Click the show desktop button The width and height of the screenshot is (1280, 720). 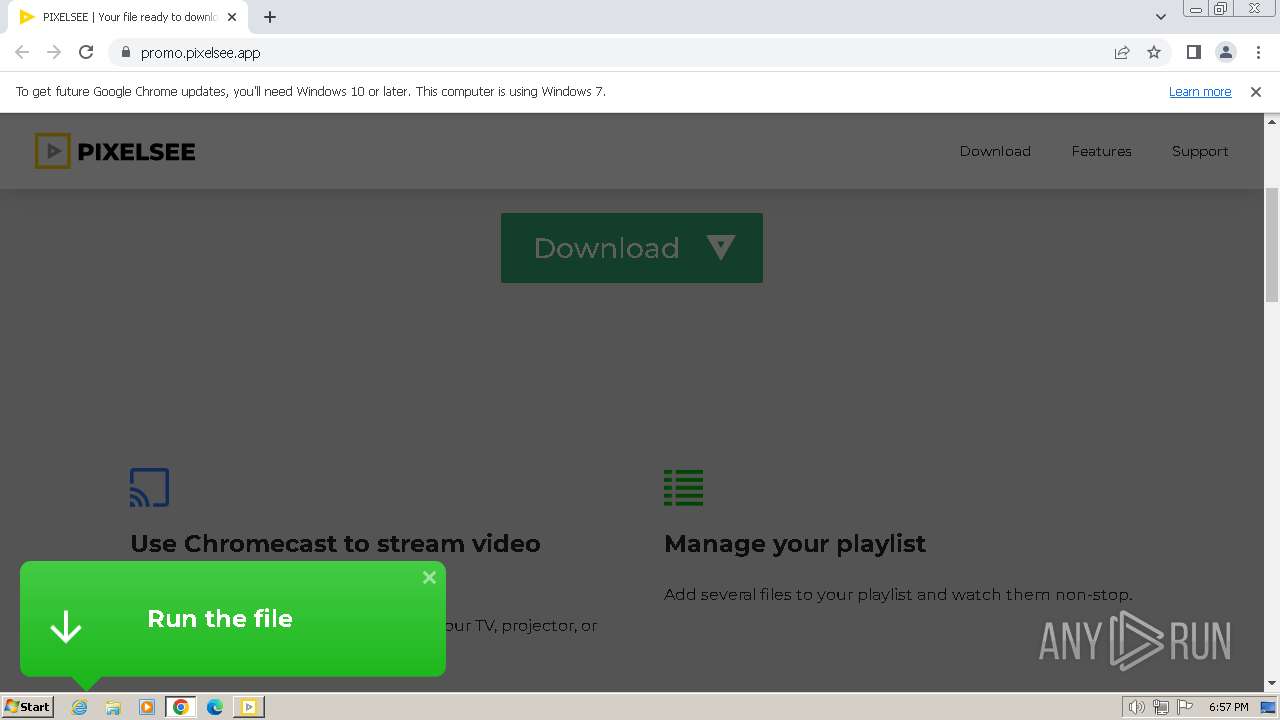click(x=1270, y=707)
